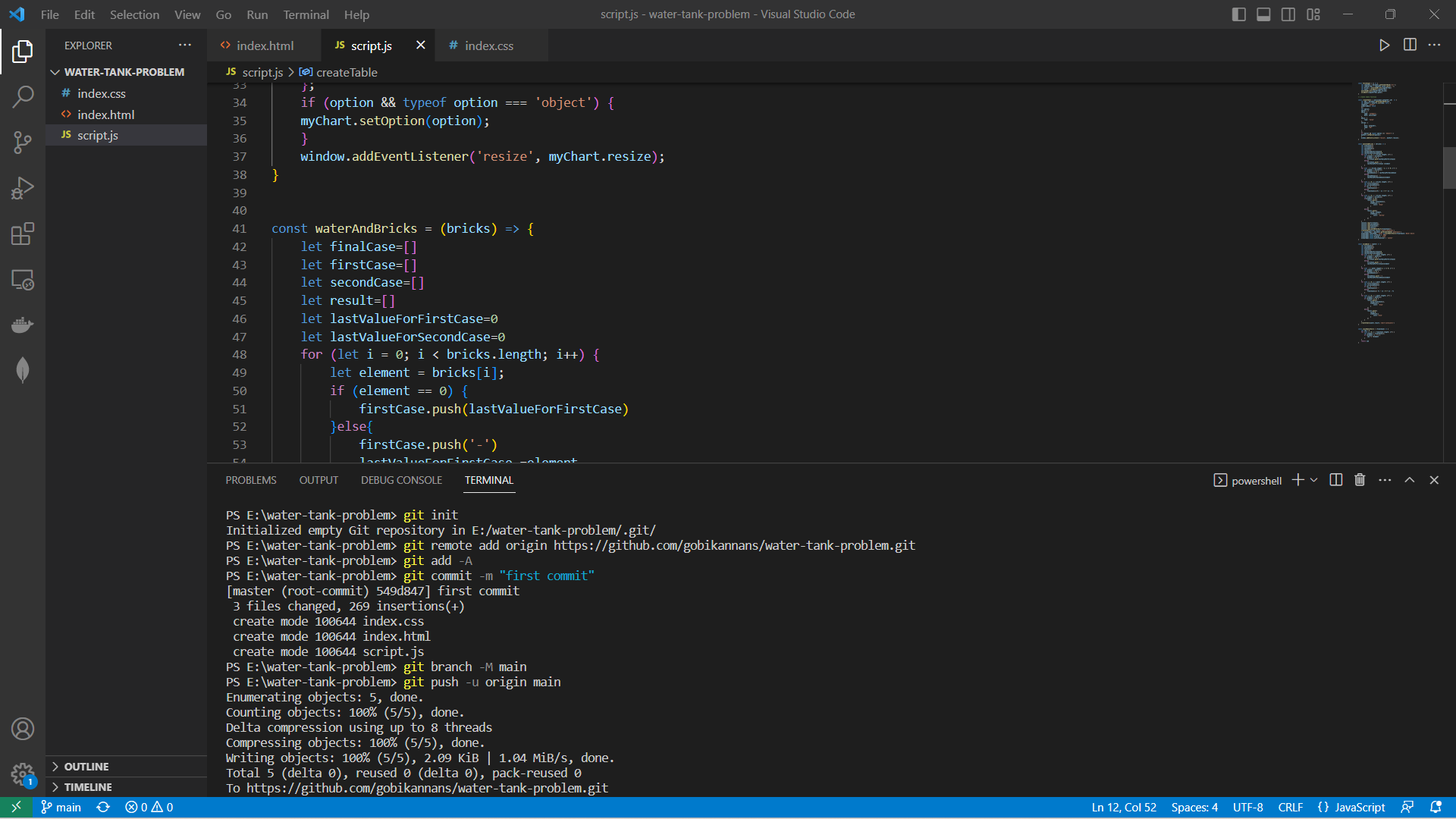
Task: Open the Run and Debug view
Action: tap(23, 188)
